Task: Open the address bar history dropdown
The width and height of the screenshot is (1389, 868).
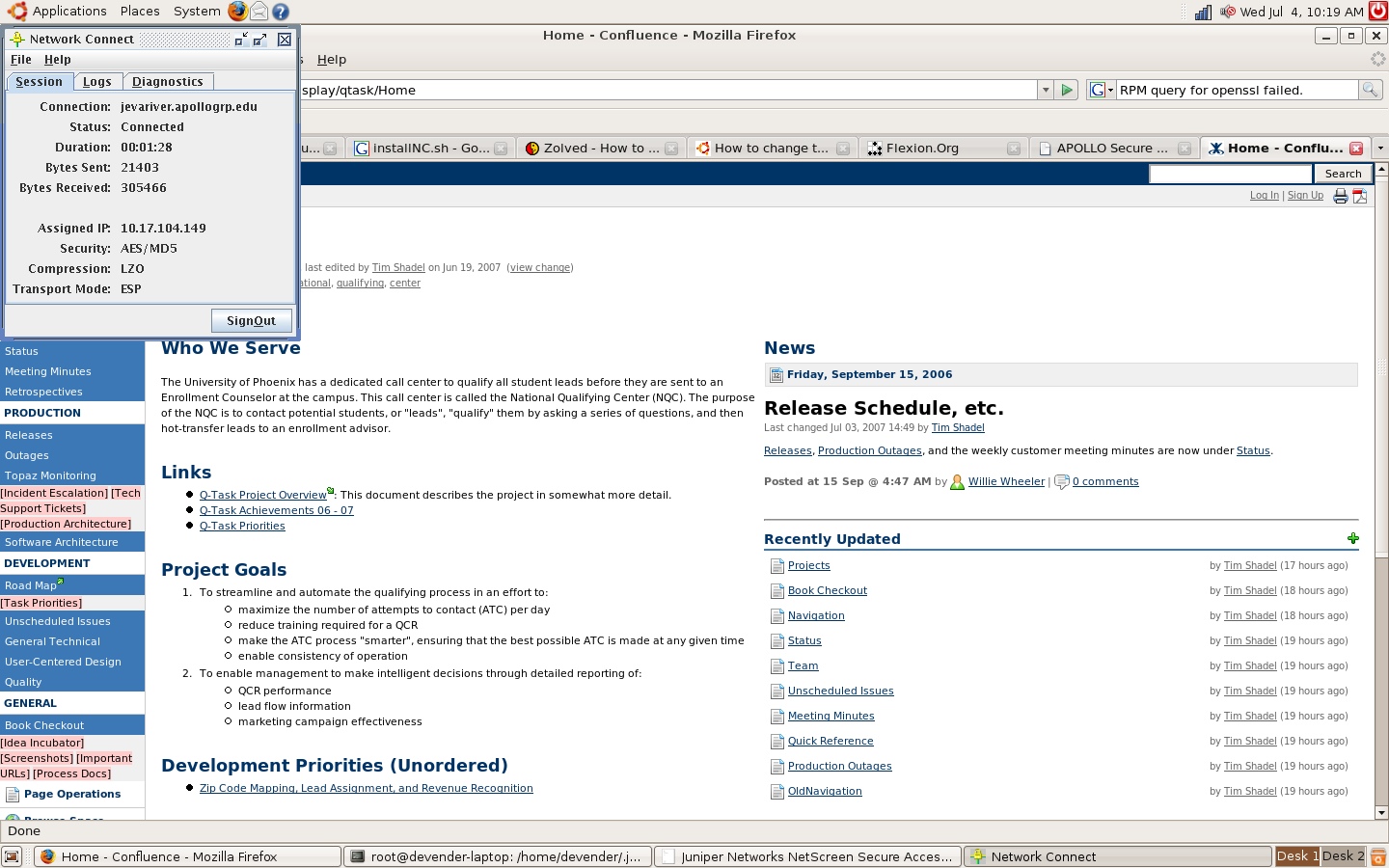Action: (x=1045, y=90)
